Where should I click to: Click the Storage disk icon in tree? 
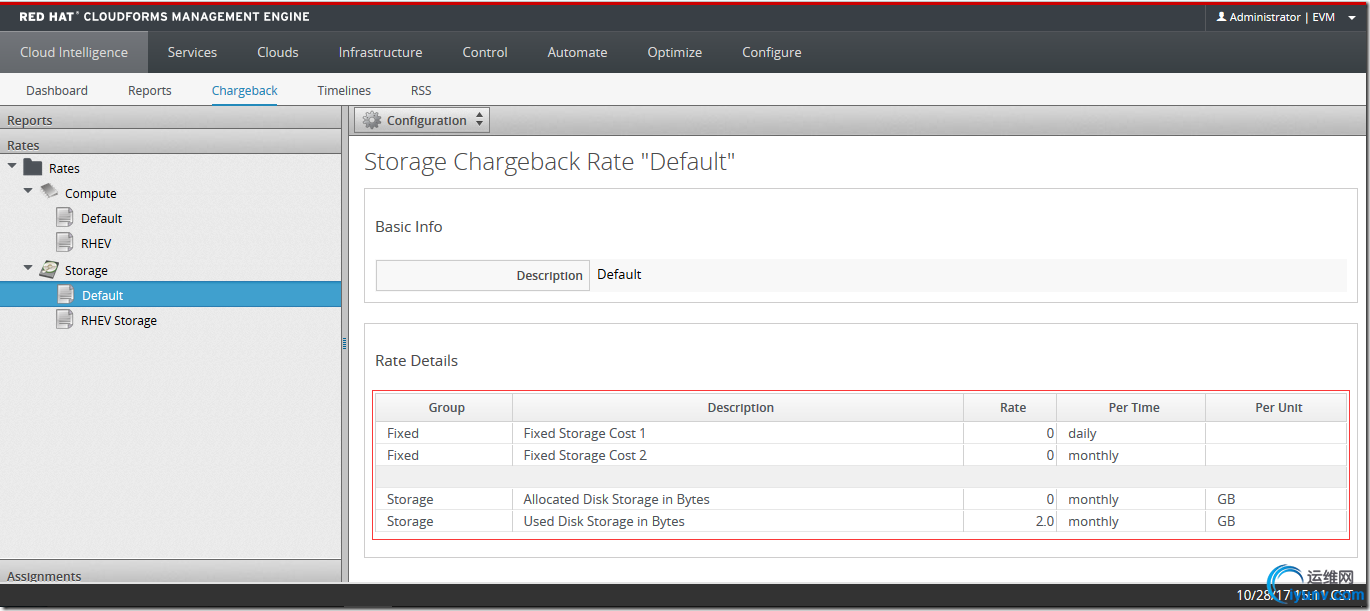[x=49, y=269]
